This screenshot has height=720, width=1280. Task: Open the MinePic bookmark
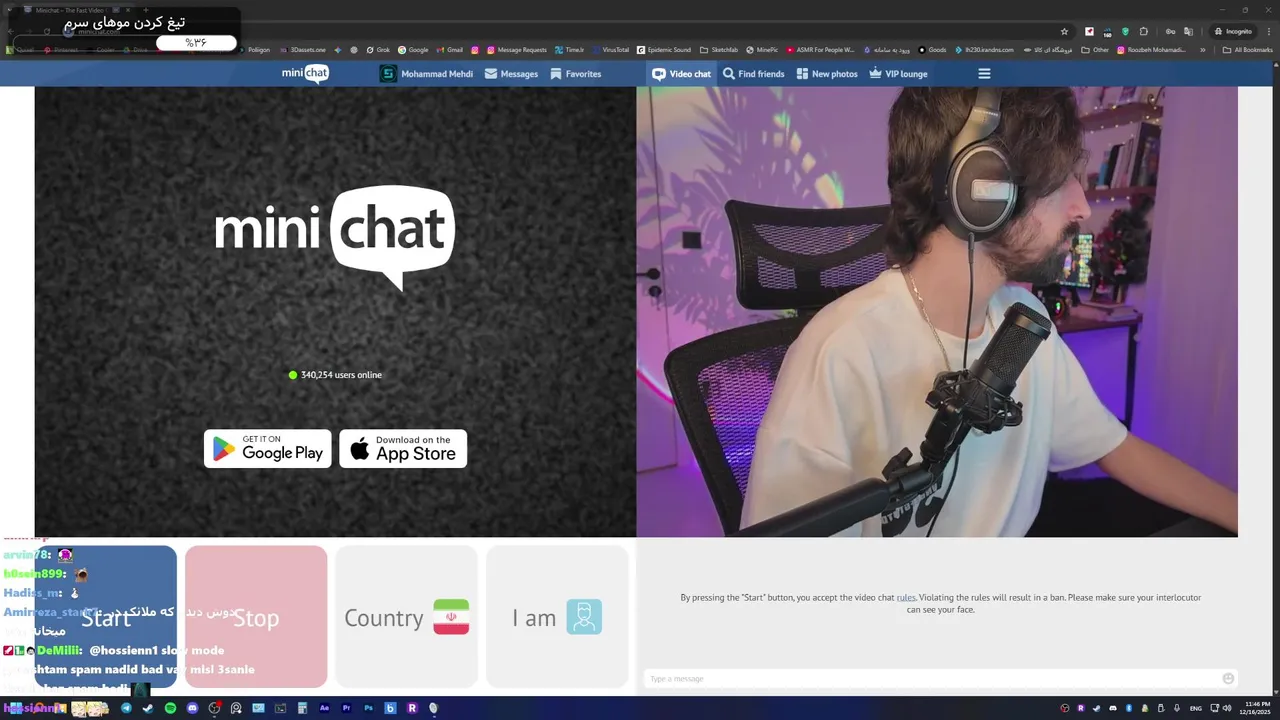pyautogui.click(x=762, y=49)
